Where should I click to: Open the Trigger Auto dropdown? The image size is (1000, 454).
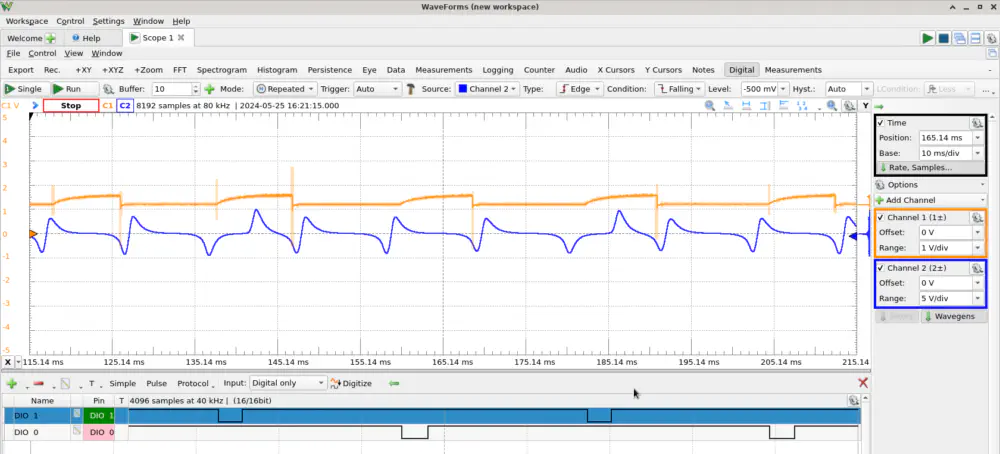pos(378,89)
